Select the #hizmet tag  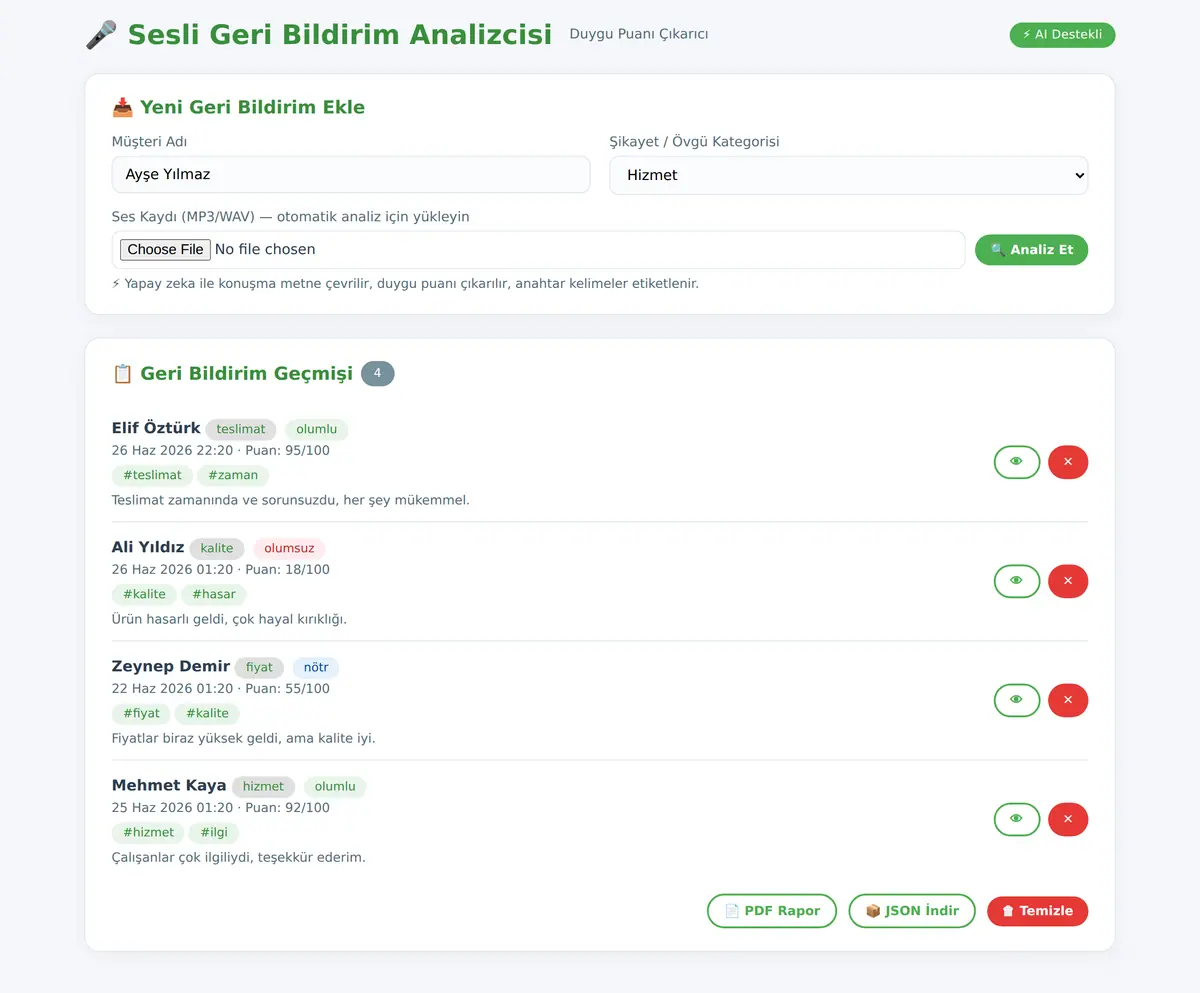click(148, 832)
